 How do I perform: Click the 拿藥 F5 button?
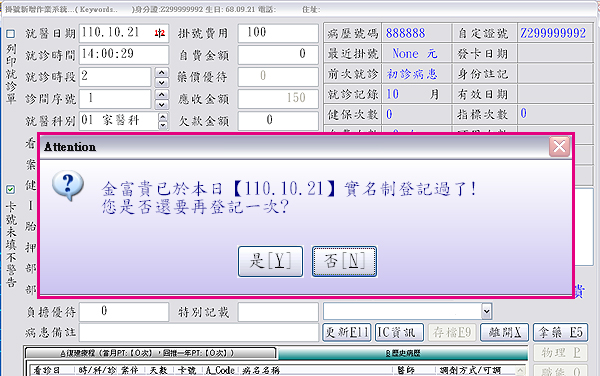(560, 332)
